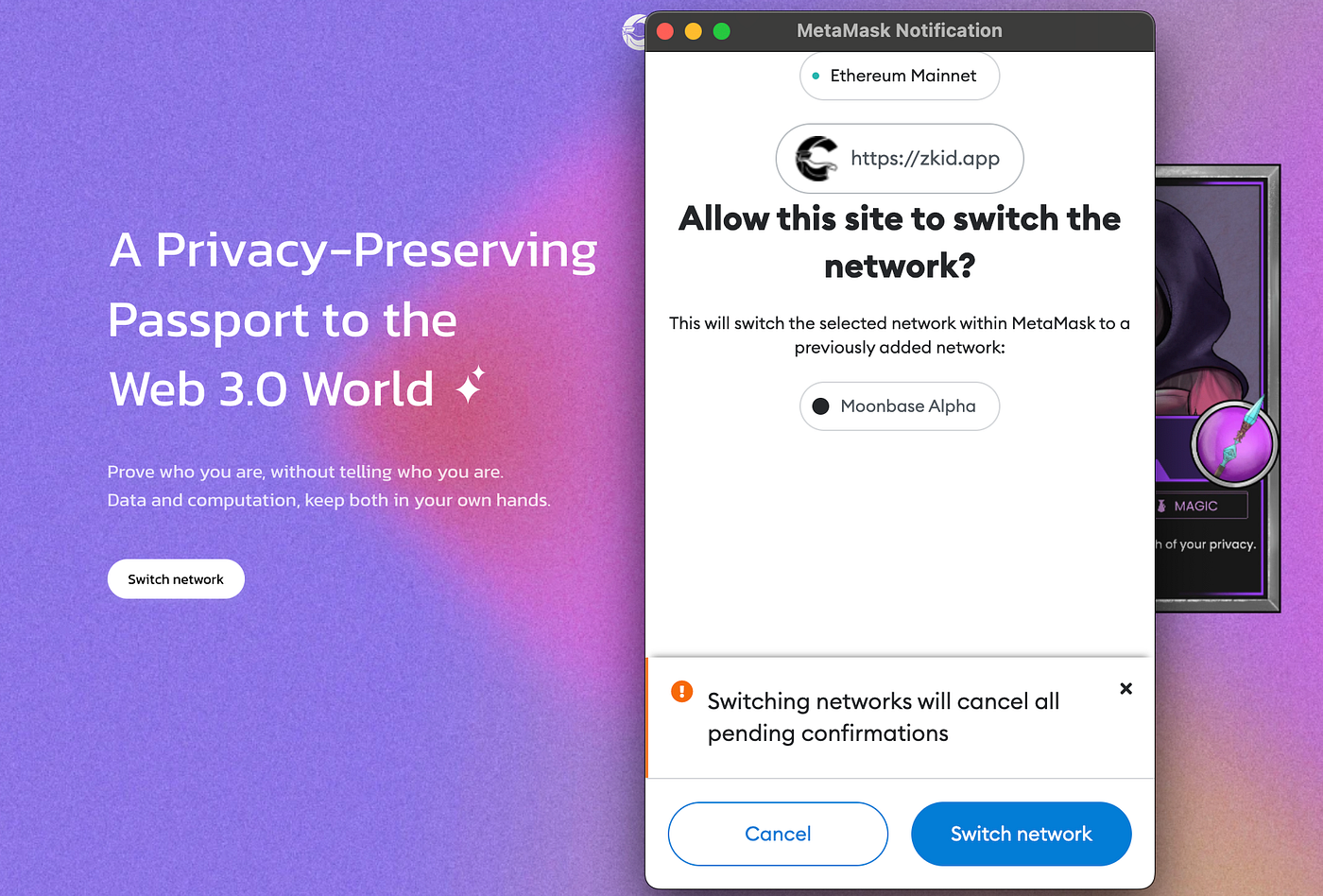
Task: Click the sparkle star after Web 3.0 World
Action: [x=470, y=385]
